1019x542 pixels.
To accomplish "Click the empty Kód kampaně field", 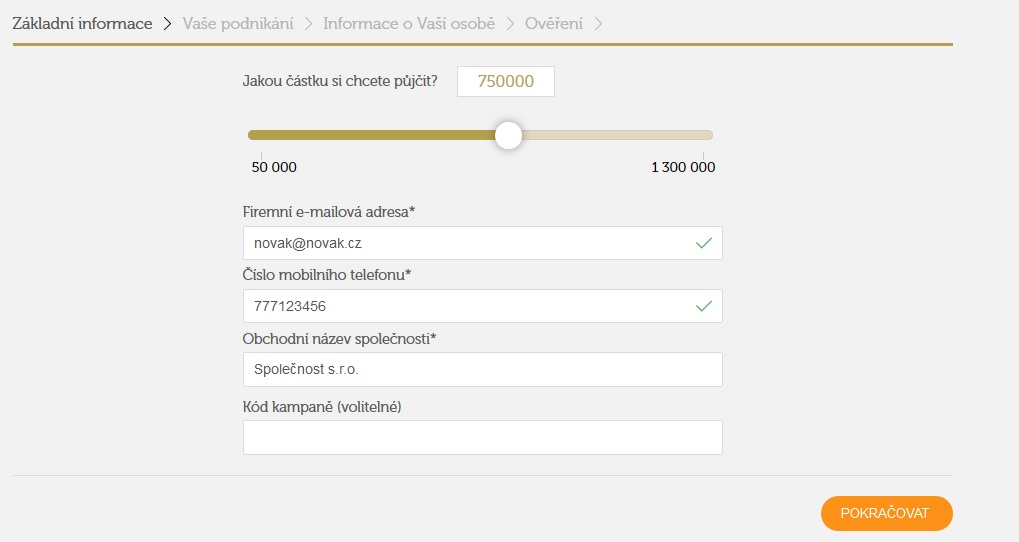I will point(482,437).
